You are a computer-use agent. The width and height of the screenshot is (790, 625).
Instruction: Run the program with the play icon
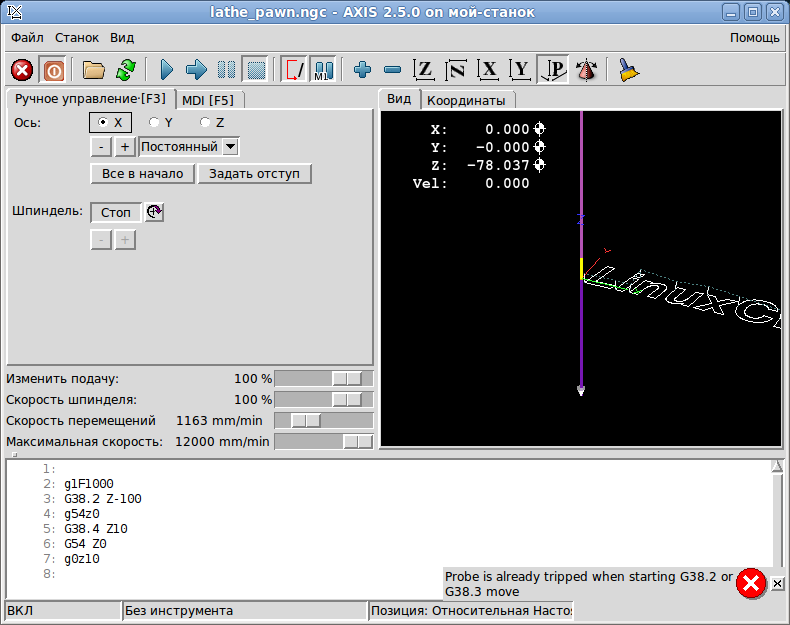[x=166, y=70]
